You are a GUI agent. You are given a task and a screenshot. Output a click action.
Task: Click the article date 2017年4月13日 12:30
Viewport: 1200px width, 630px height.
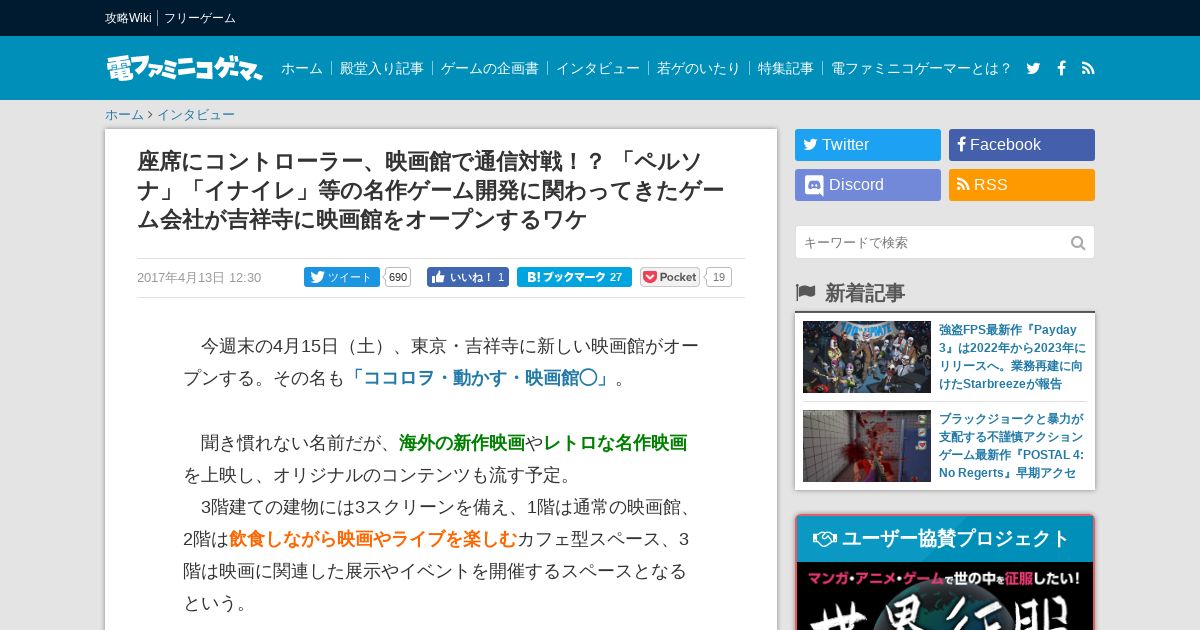(x=199, y=278)
